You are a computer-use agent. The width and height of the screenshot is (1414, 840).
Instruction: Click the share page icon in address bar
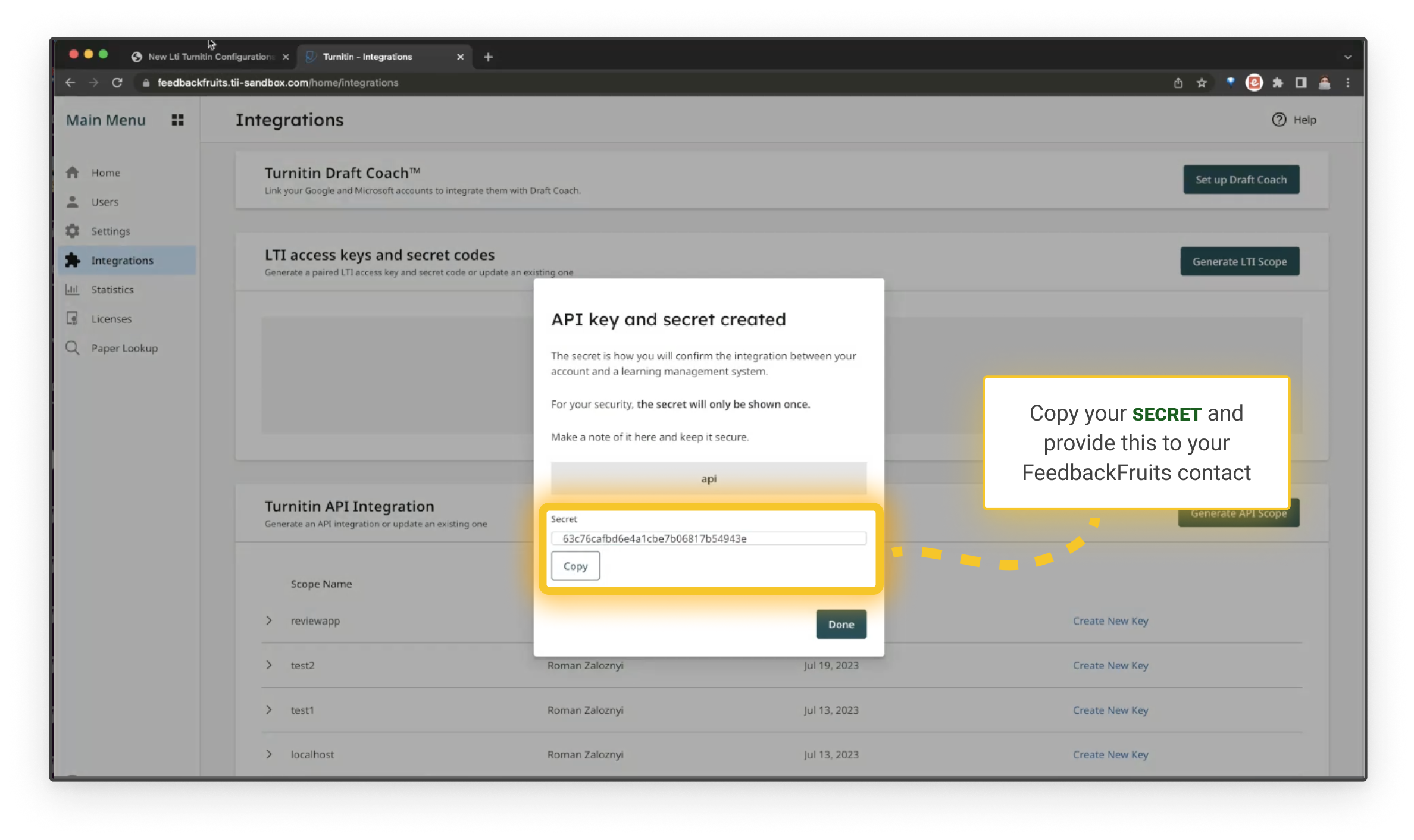point(1178,83)
